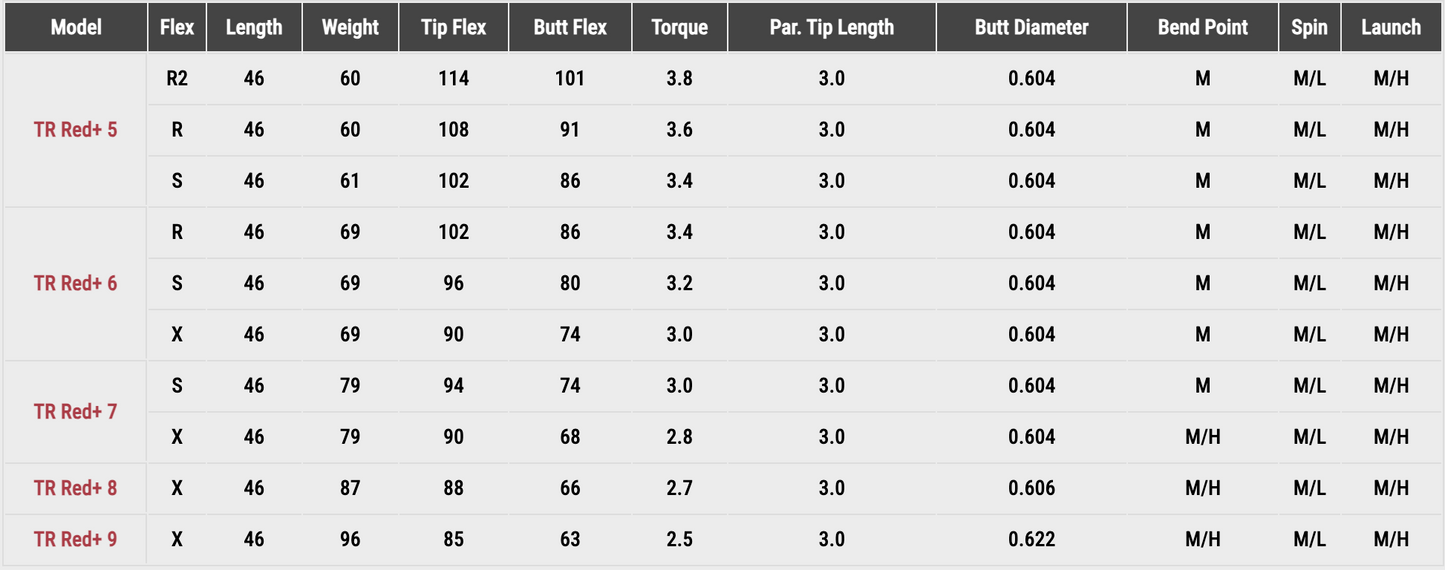Select the Spin column header

pyautogui.click(x=1309, y=27)
